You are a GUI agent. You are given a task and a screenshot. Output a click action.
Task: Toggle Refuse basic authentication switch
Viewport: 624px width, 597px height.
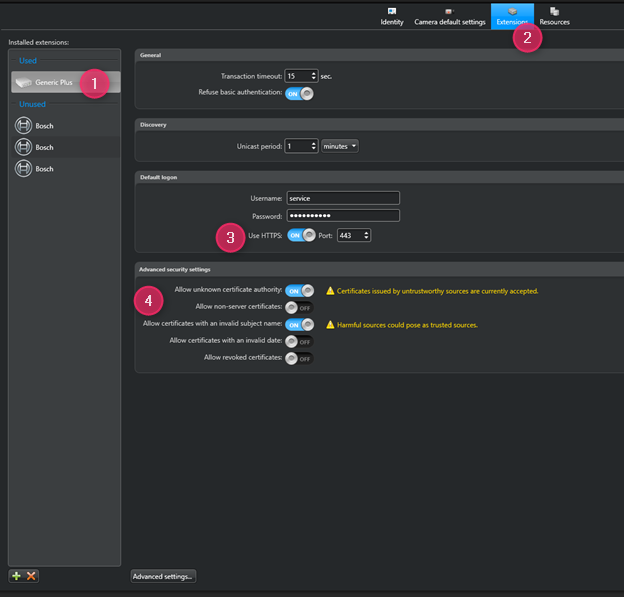click(x=300, y=93)
